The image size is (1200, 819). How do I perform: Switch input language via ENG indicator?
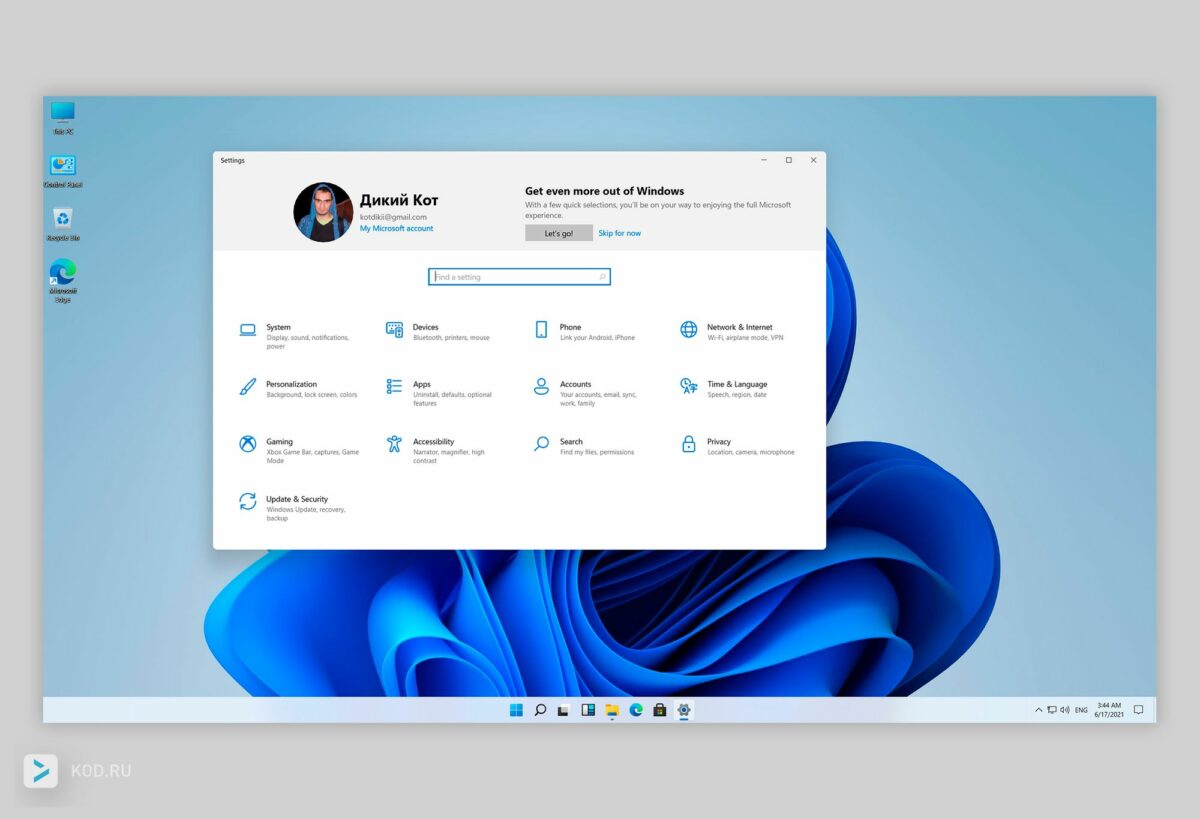(x=1081, y=710)
